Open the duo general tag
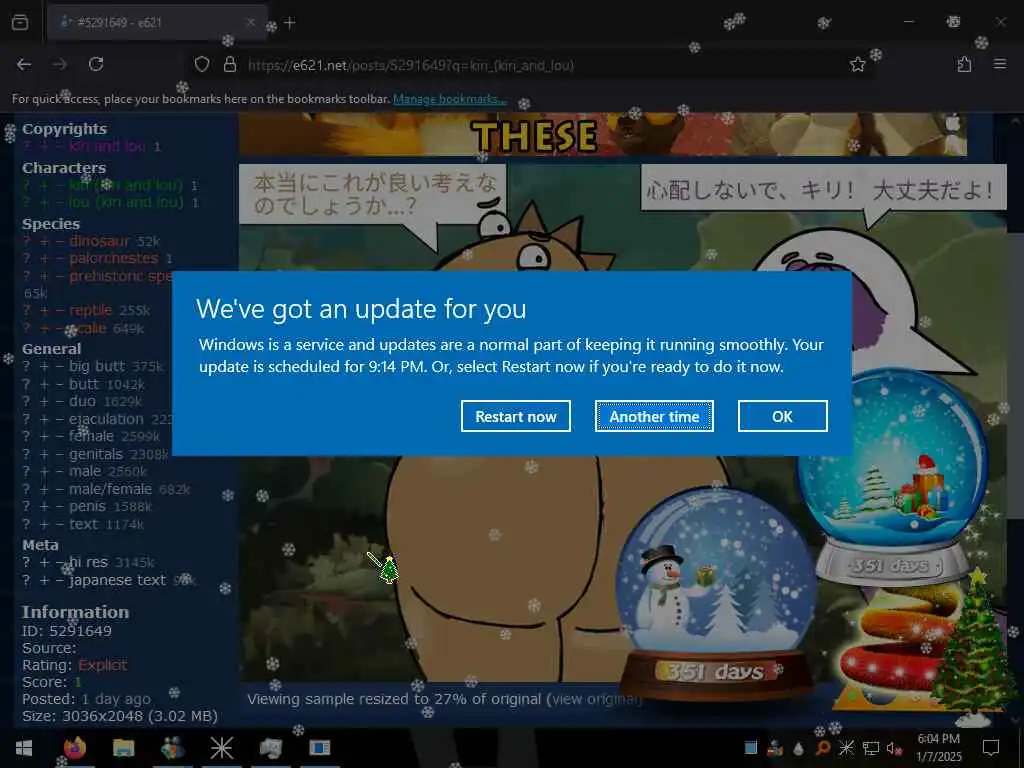This screenshot has height=768, width=1024. (82, 401)
